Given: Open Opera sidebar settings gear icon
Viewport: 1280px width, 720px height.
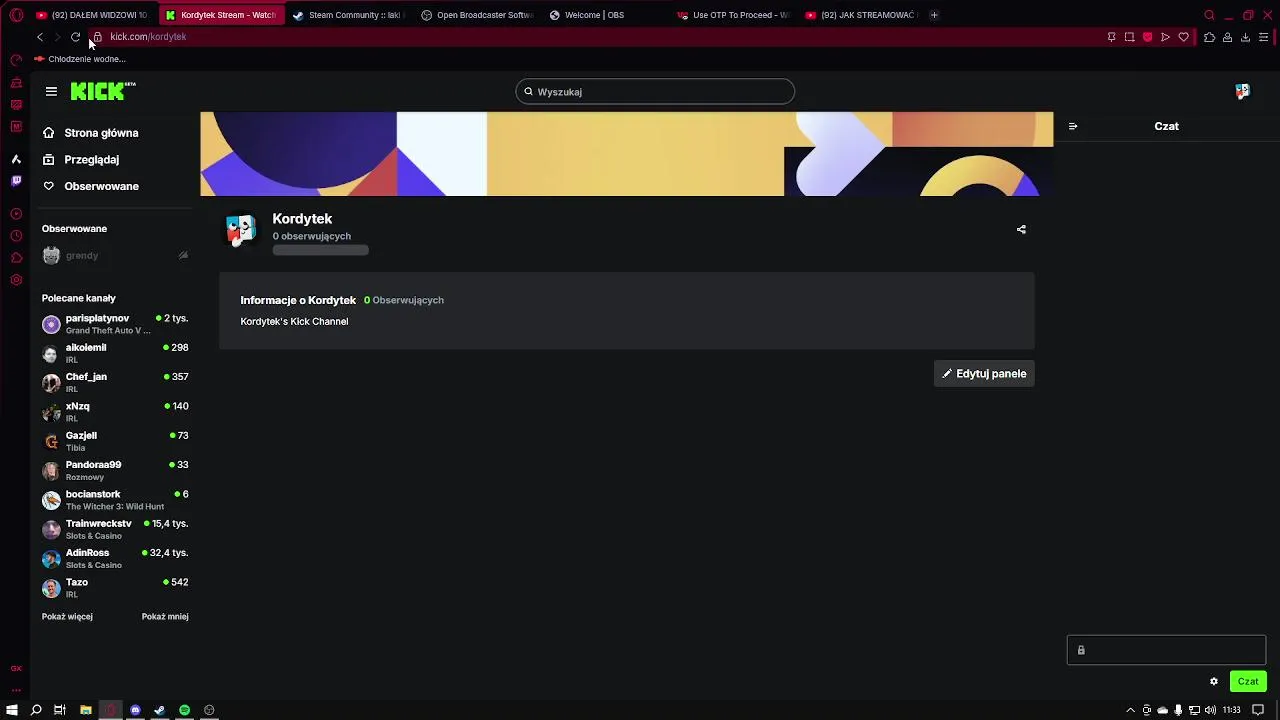Looking at the screenshot, I should (x=16, y=280).
